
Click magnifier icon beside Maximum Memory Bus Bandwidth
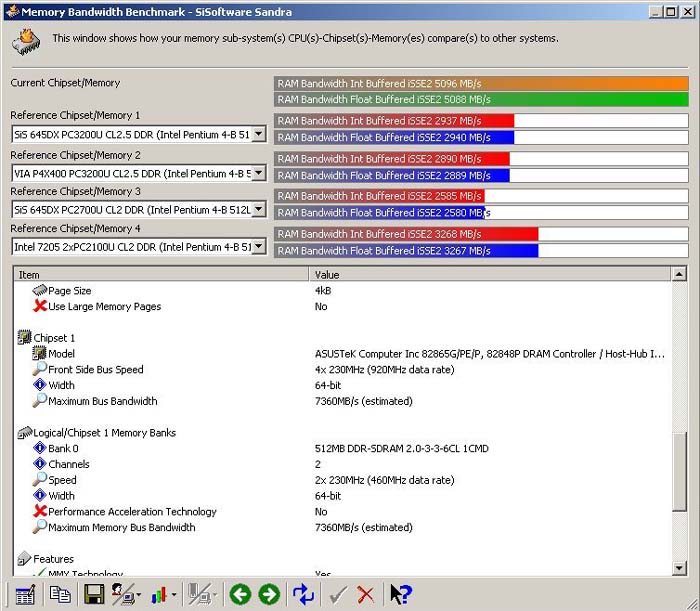(x=39, y=527)
